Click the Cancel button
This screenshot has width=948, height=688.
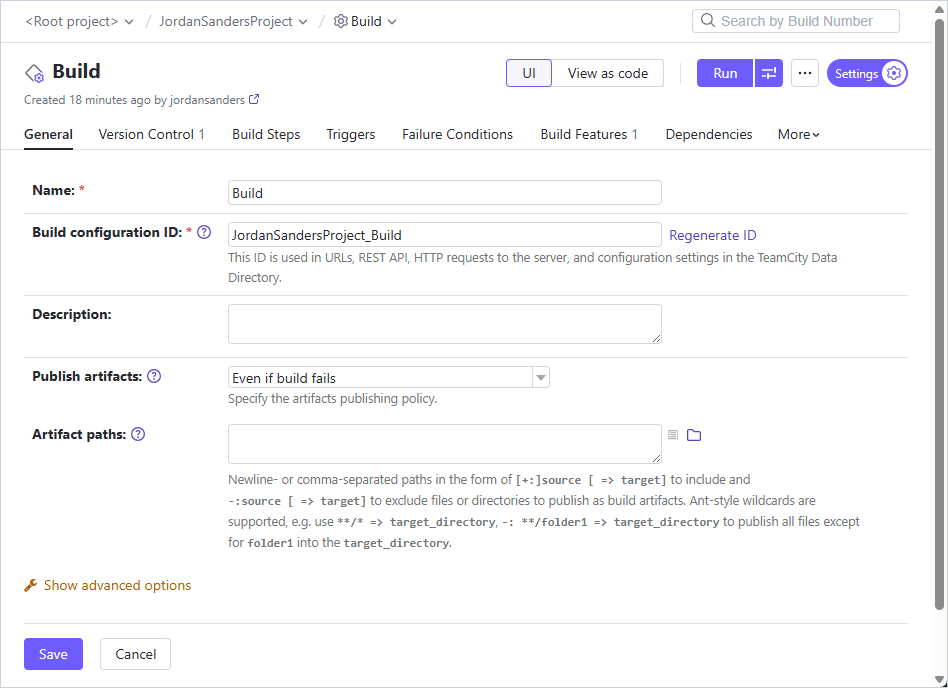tap(135, 654)
